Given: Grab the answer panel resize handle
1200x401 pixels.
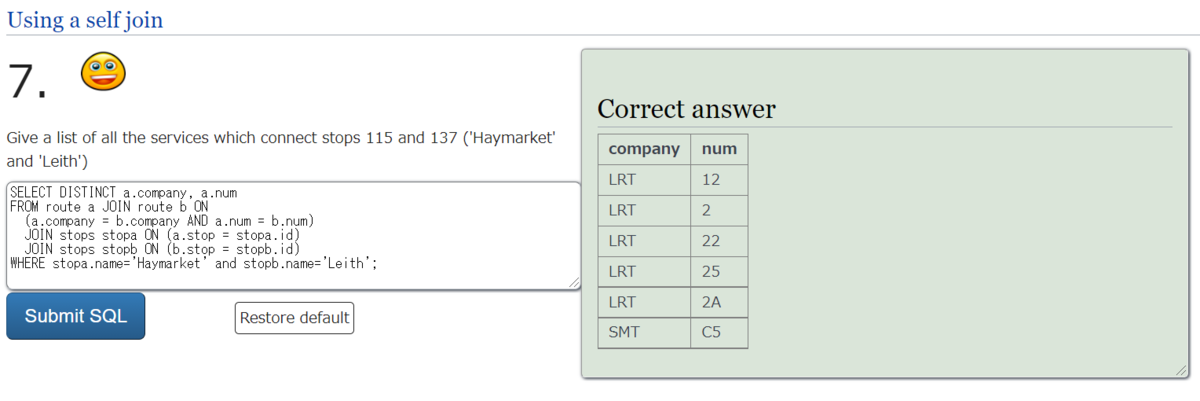Looking at the screenshot, I should 1182,371.
